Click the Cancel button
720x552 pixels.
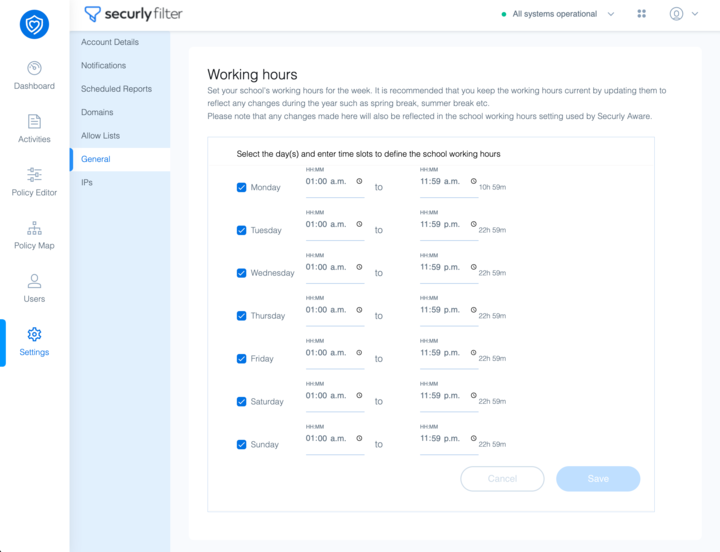502,479
